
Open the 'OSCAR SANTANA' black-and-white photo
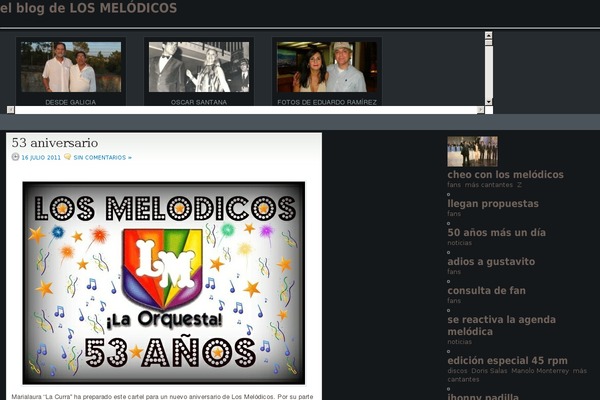point(199,67)
